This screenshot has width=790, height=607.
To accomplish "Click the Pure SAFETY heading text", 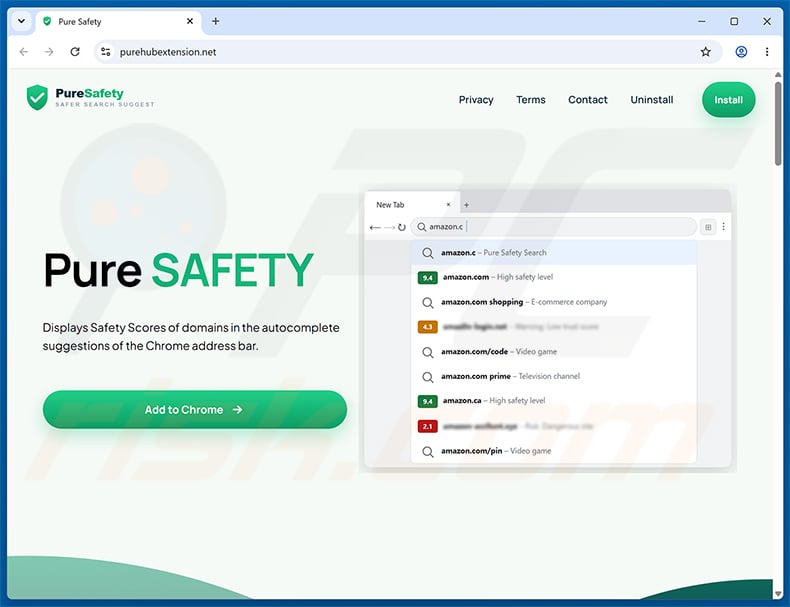I will [x=178, y=271].
